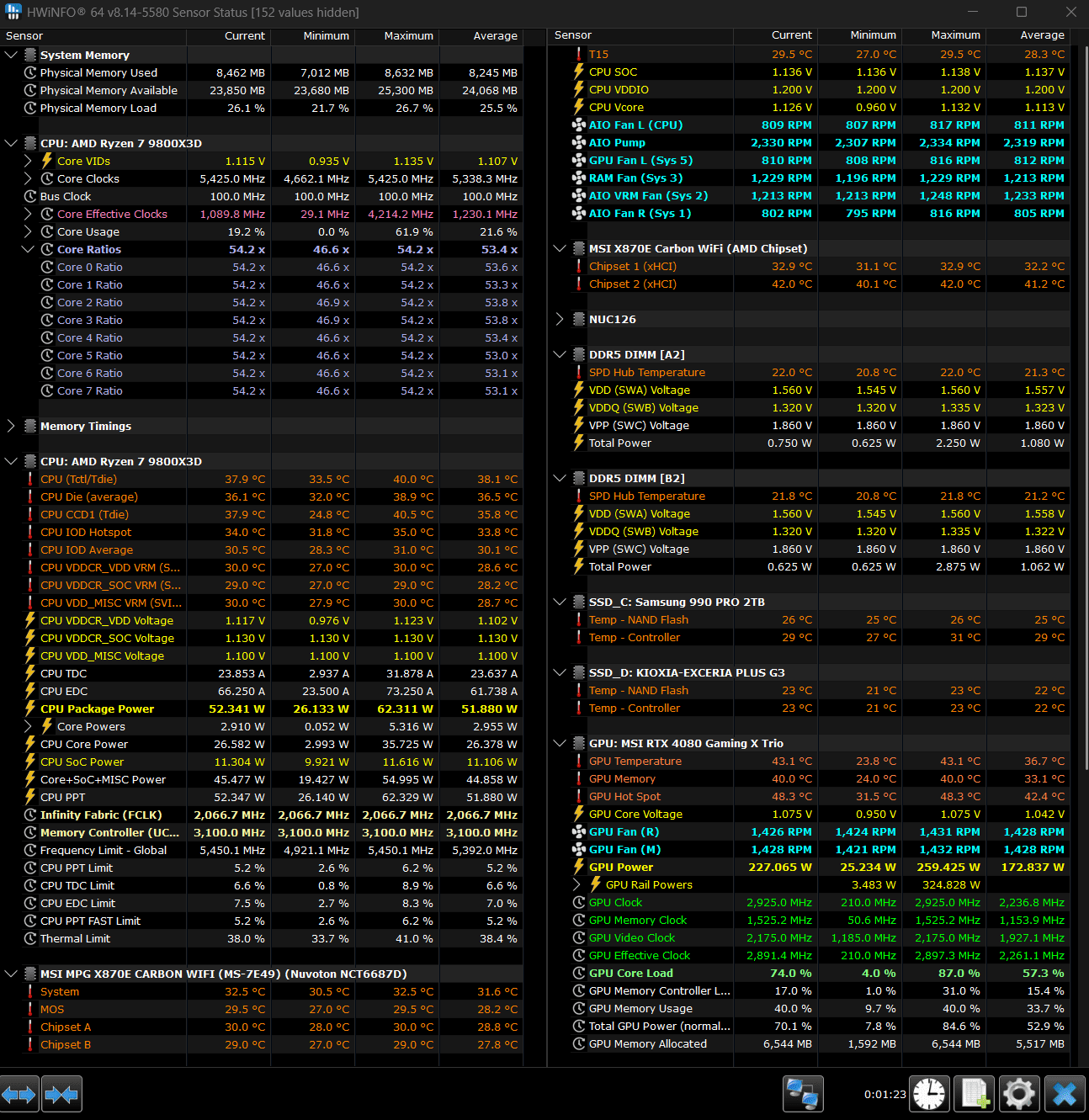Collapse the System Memory group
The width and height of the screenshot is (1089, 1120).
[11, 55]
